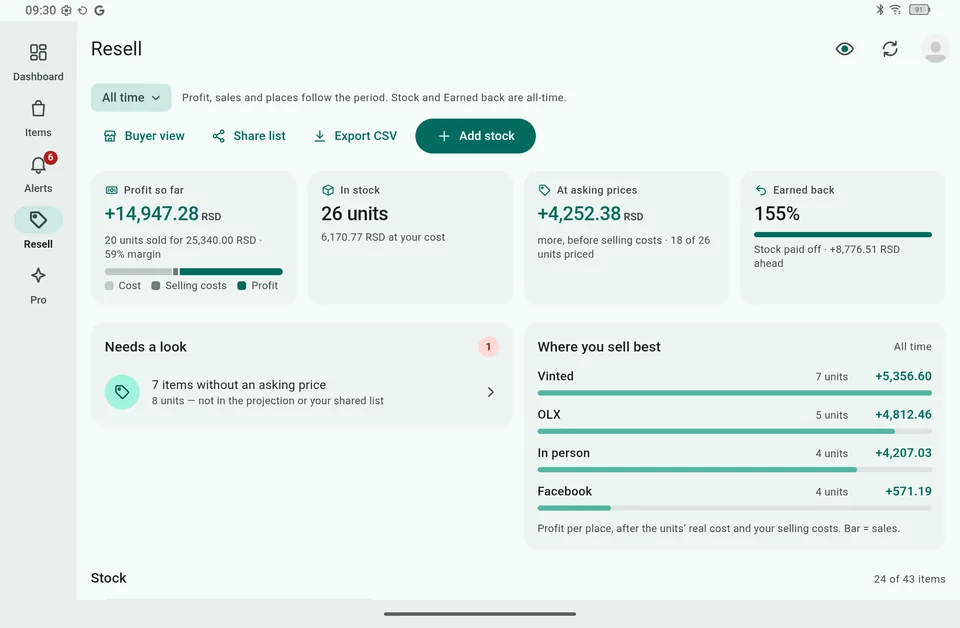
Task: Click the Profit so far breakdown bar
Action: point(193,271)
